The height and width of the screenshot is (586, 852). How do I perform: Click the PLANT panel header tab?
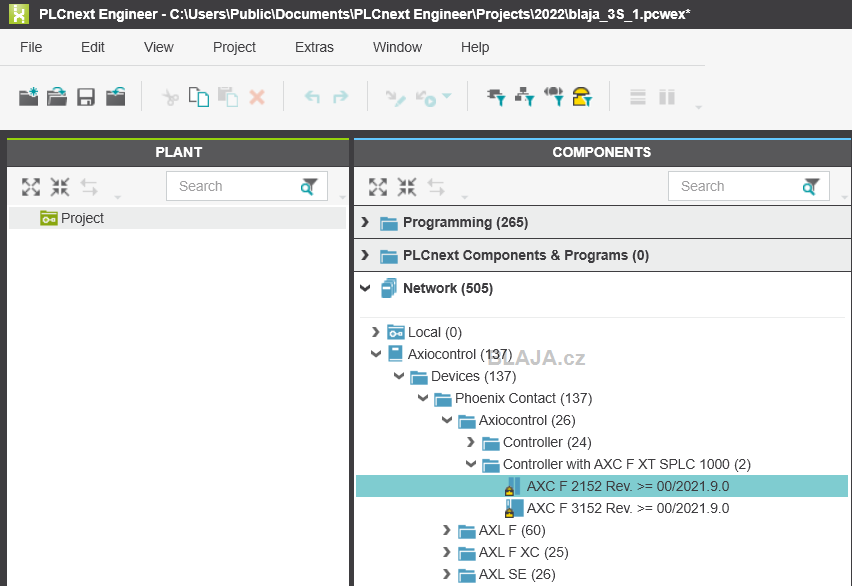[178, 152]
